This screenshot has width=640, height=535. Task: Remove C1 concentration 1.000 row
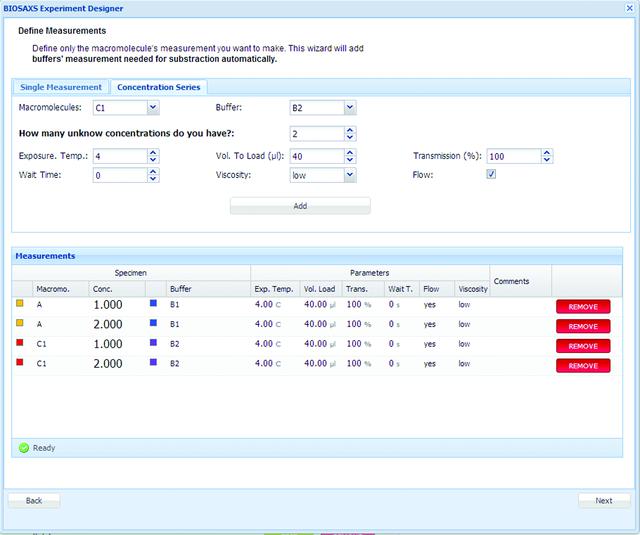pyautogui.click(x=583, y=346)
